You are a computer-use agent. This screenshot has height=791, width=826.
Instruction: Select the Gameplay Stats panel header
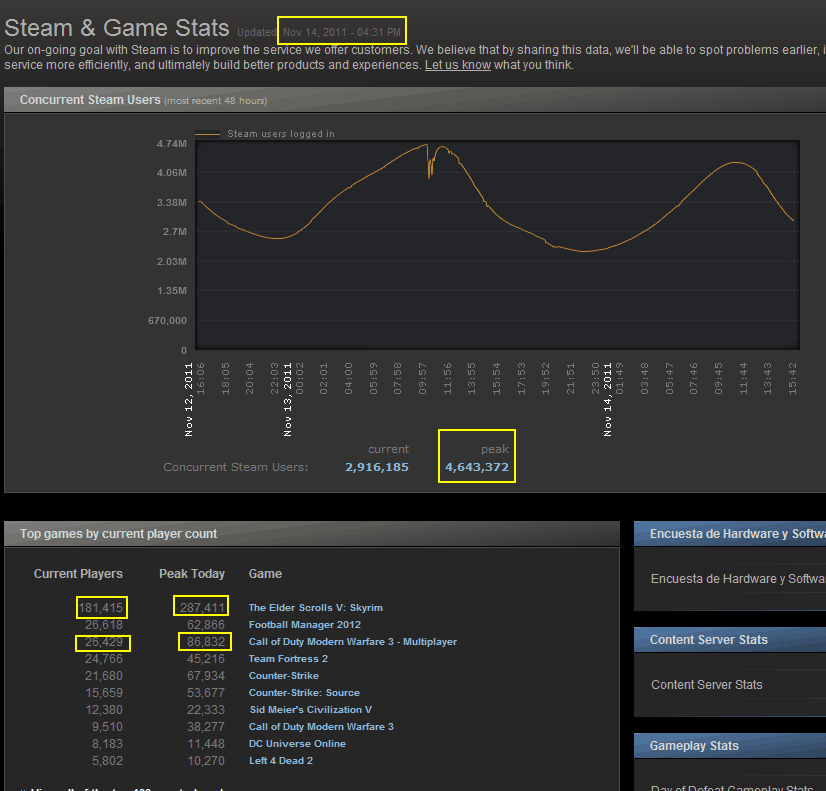[x=730, y=746]
